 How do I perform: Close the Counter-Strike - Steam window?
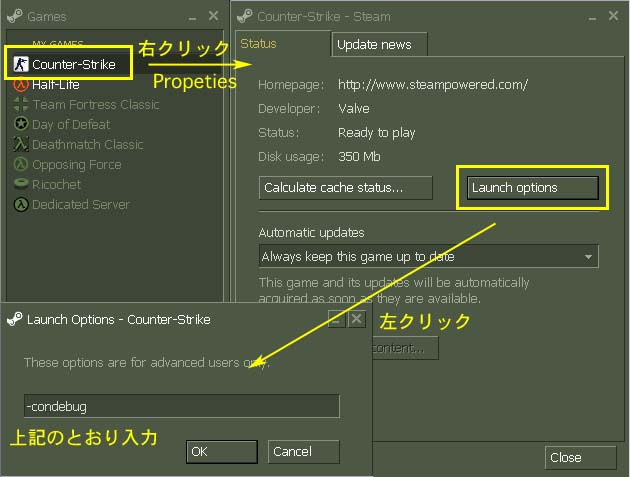(613, 16)
